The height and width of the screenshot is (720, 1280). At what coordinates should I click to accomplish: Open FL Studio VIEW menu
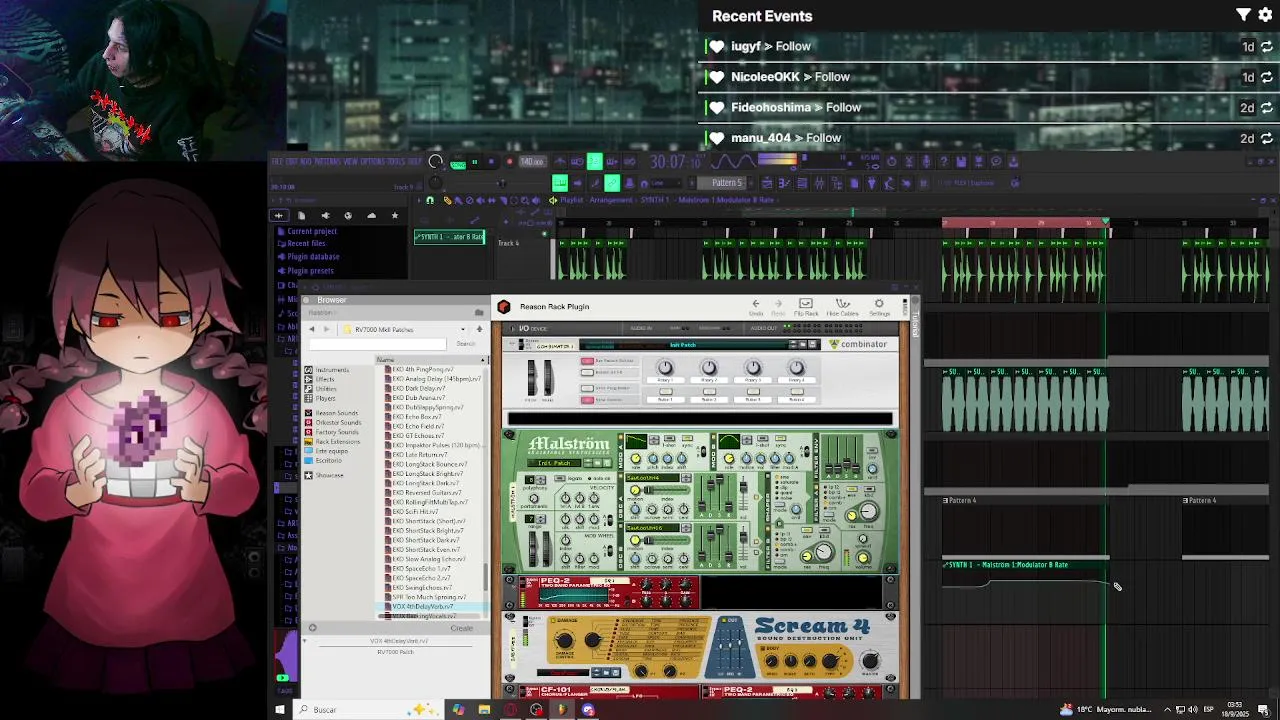point(351,162)
